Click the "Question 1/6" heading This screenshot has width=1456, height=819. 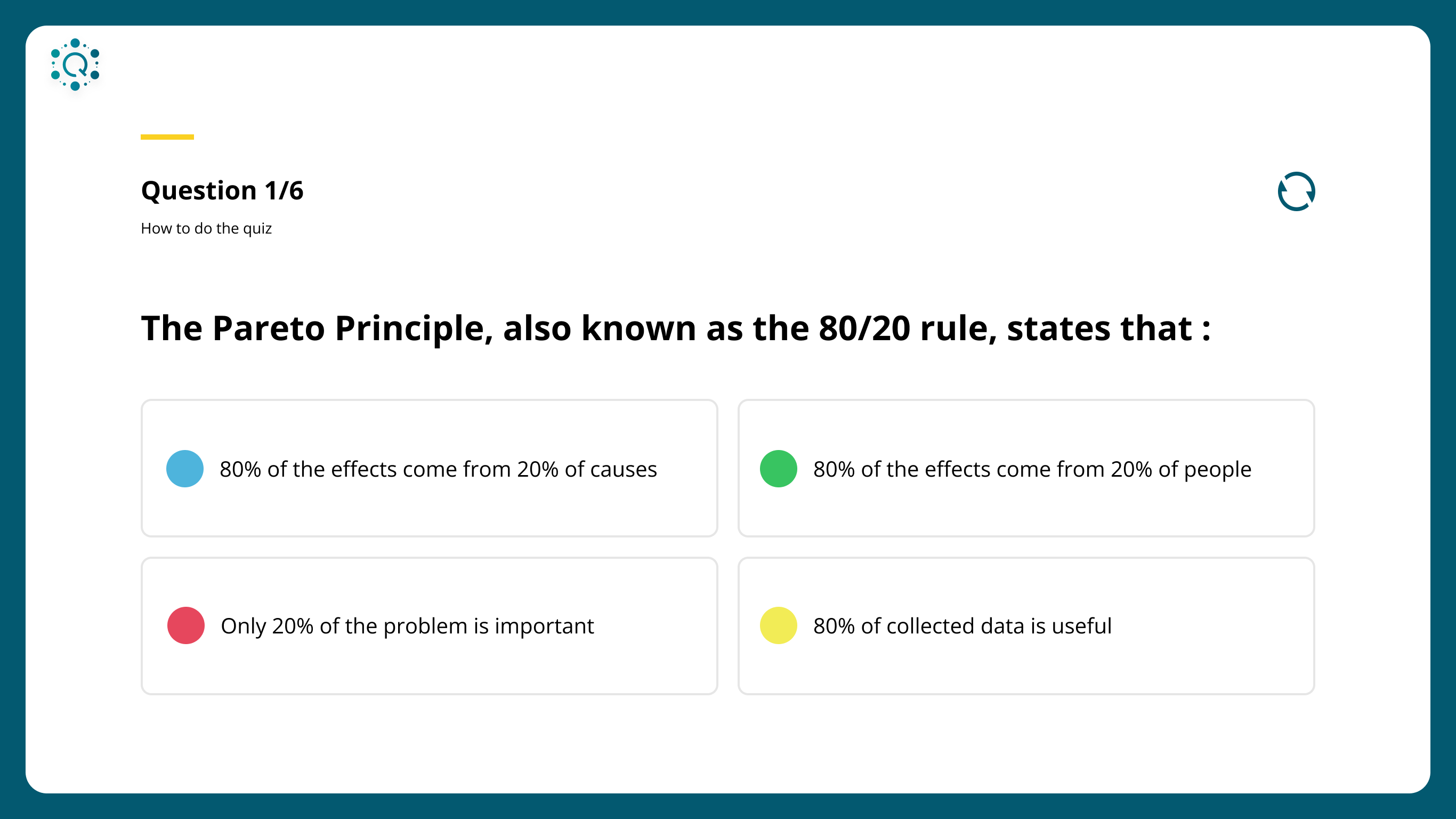click(222, 190)
